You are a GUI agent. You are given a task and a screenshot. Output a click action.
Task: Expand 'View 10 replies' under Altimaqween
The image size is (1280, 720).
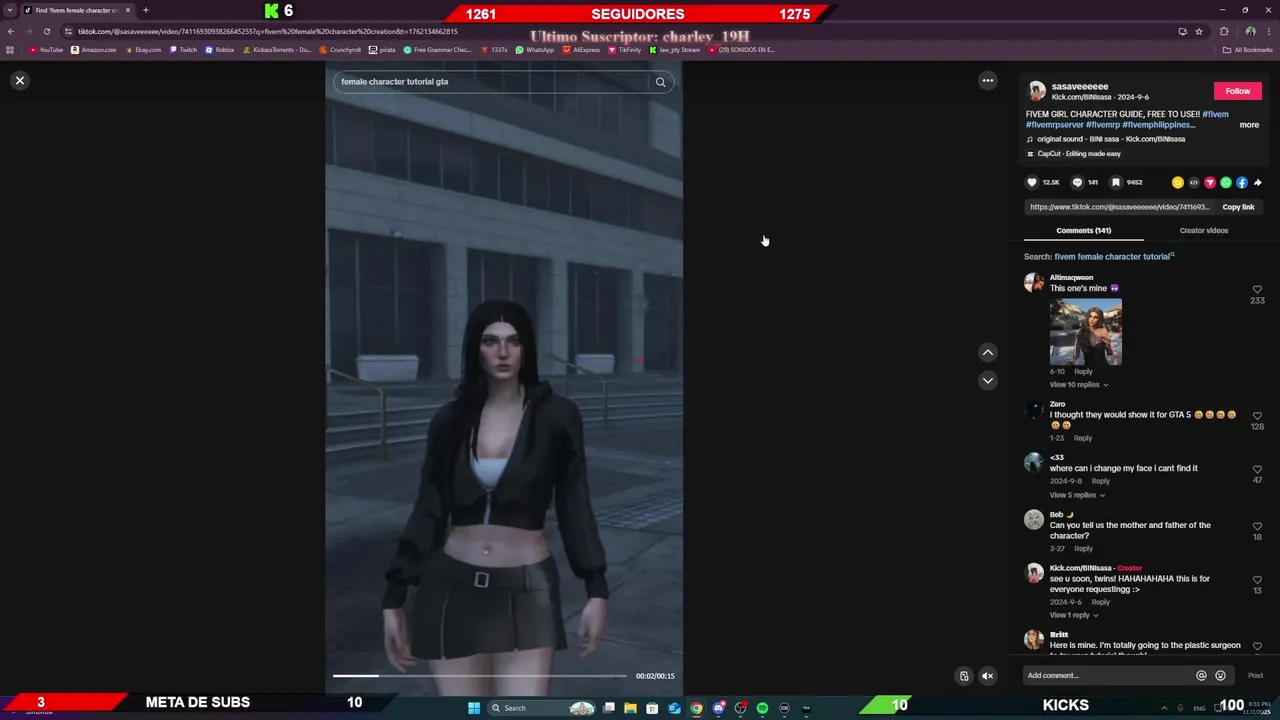[x=1078, y=384]
